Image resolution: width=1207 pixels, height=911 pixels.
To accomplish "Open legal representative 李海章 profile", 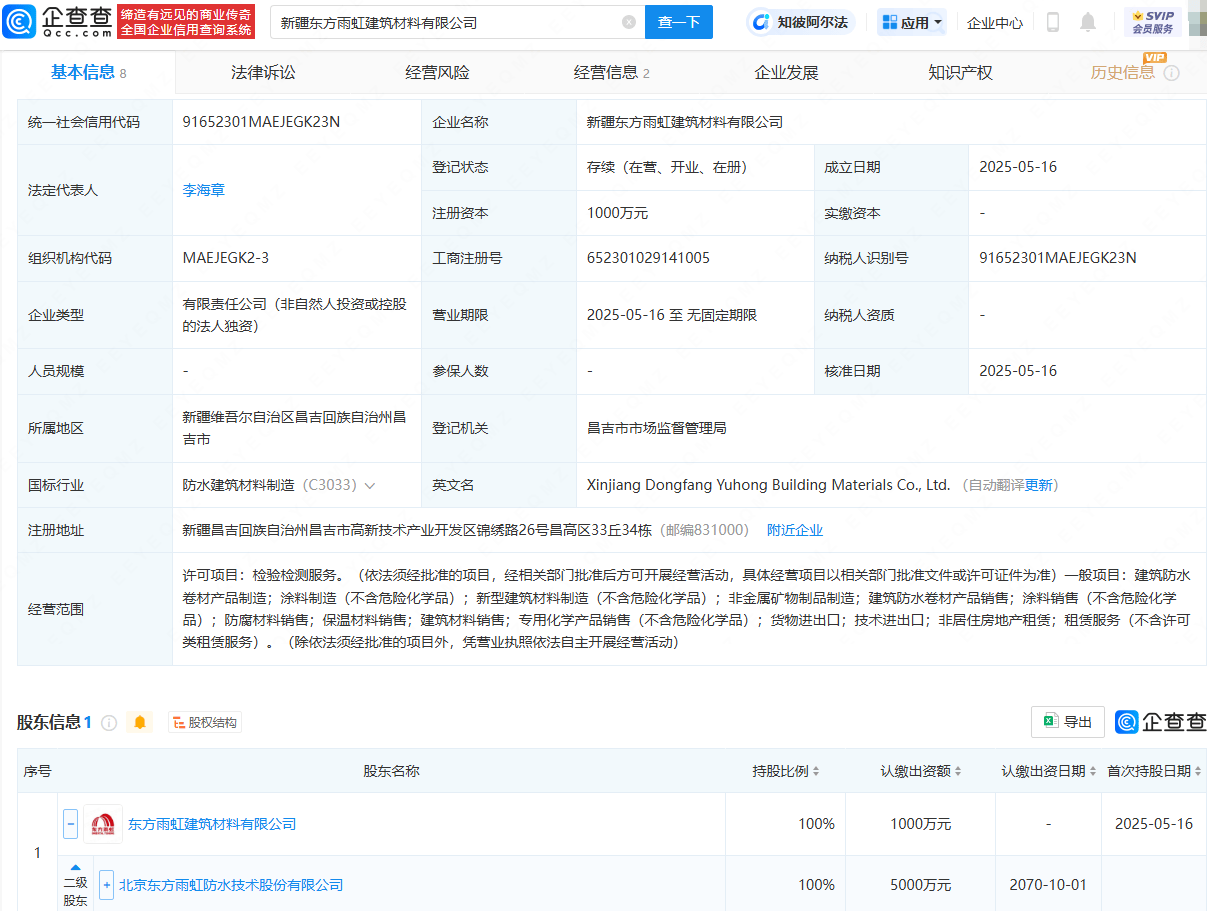I will pos(203,189).
